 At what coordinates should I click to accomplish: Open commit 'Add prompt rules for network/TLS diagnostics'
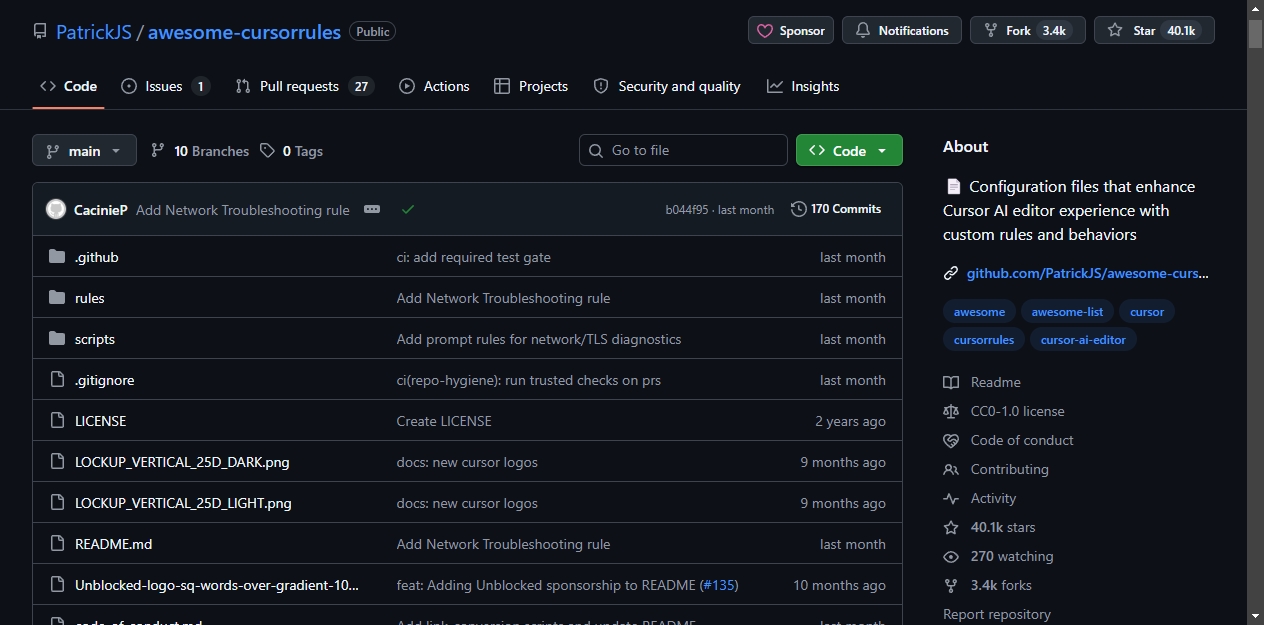539,339
